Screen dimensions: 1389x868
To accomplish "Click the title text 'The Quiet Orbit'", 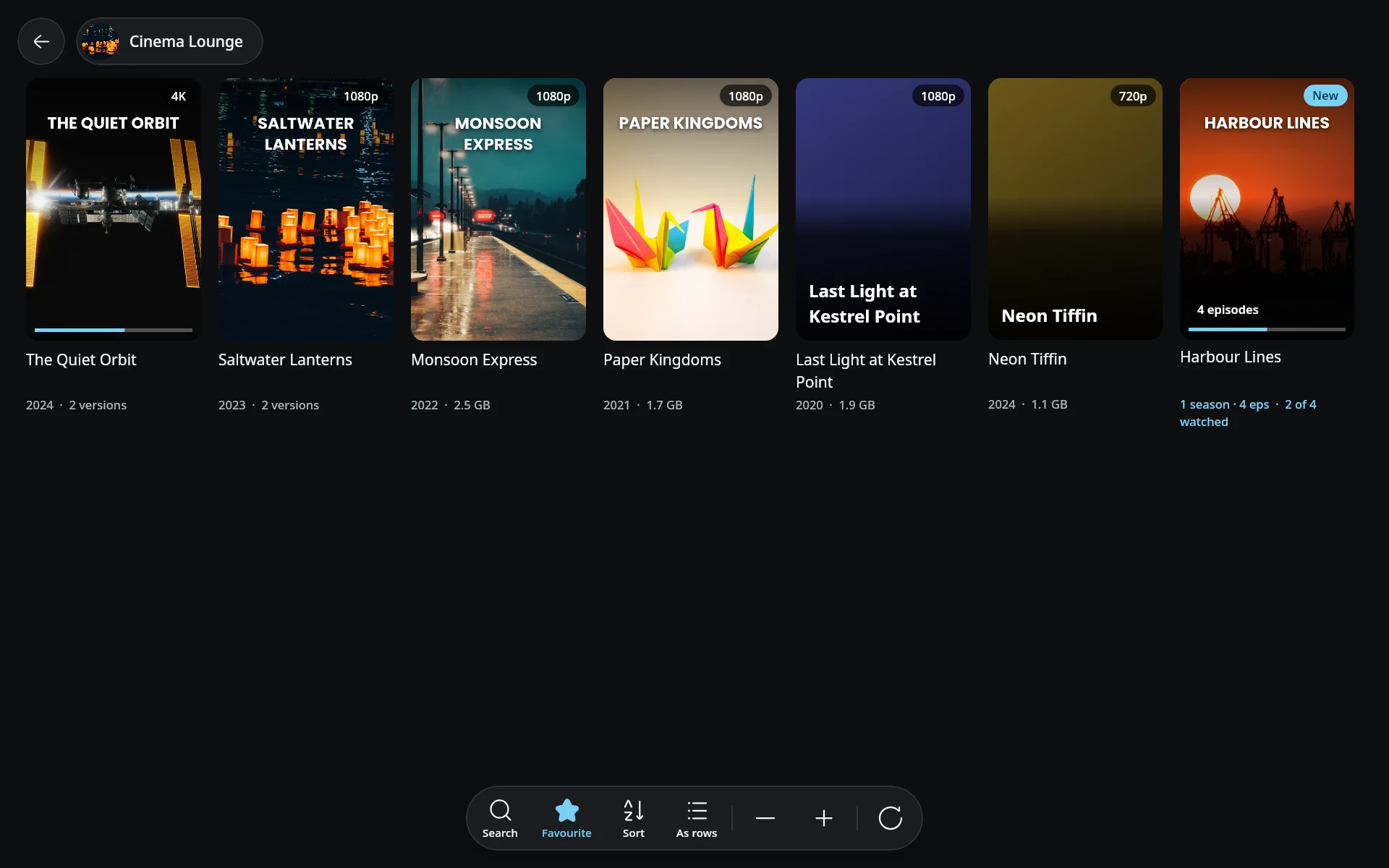I will point(81,359).
